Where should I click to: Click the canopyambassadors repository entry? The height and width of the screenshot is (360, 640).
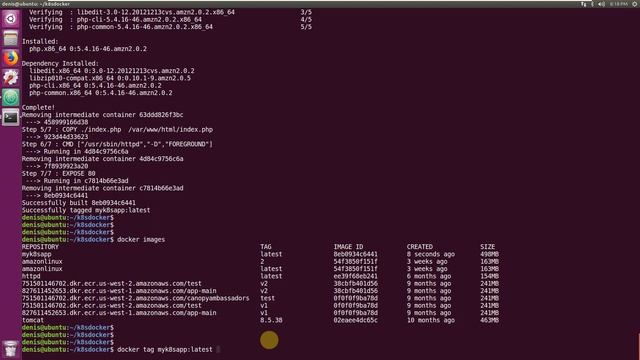(136, 298)
